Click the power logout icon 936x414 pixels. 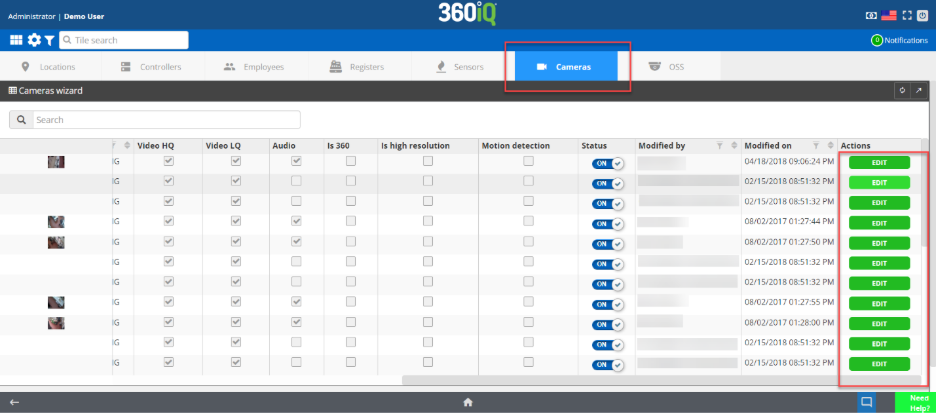tap(923, 16)
